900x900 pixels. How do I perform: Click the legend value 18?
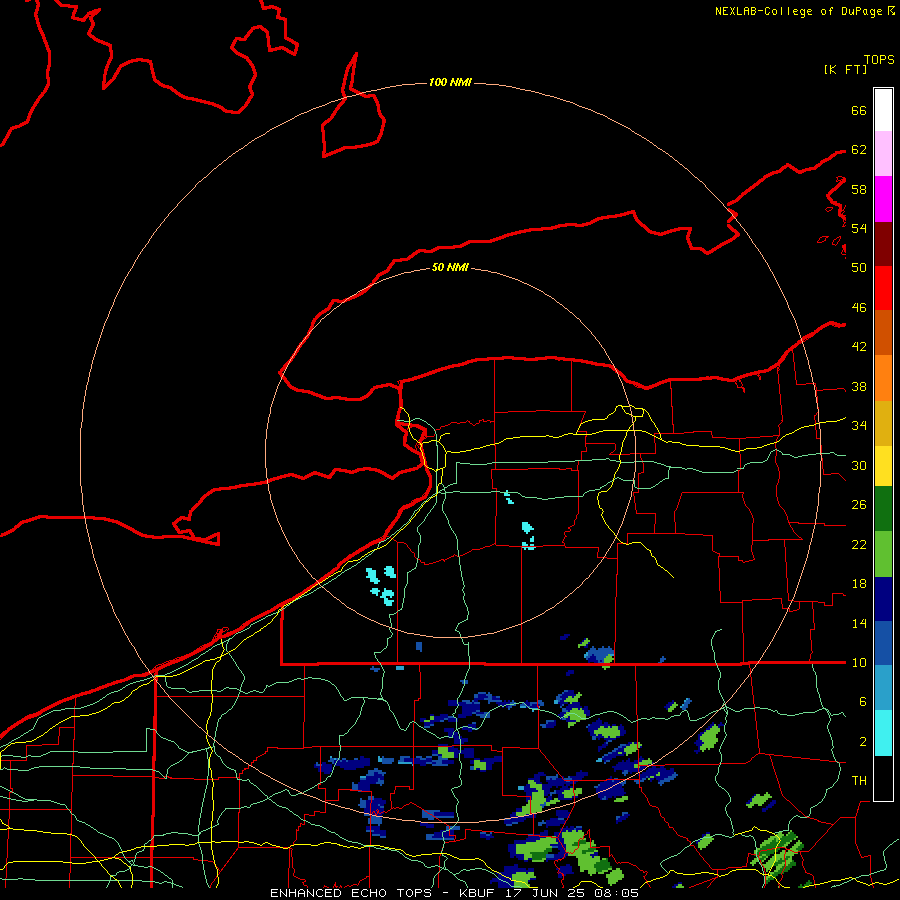click(859, 584)
